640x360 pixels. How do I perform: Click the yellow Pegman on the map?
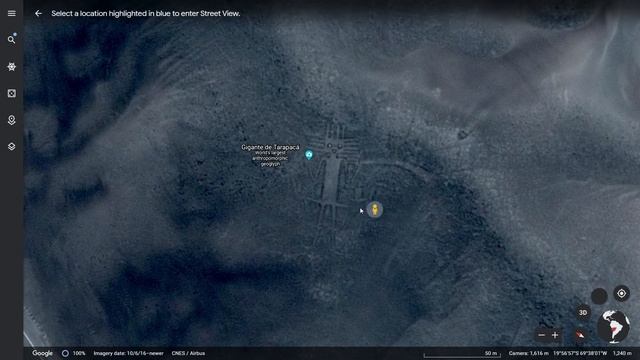(x=375, y=209)
